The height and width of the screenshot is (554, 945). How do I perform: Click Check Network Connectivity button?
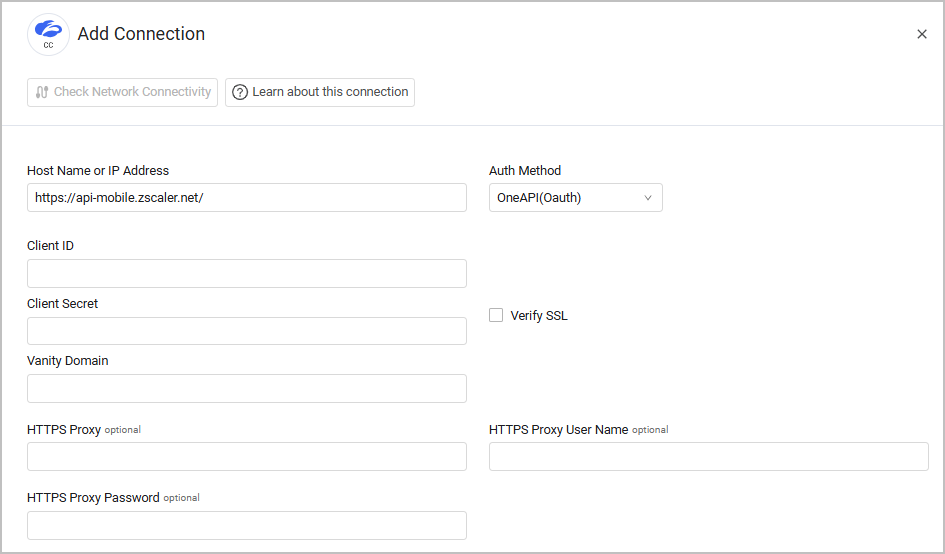[123, 92]
